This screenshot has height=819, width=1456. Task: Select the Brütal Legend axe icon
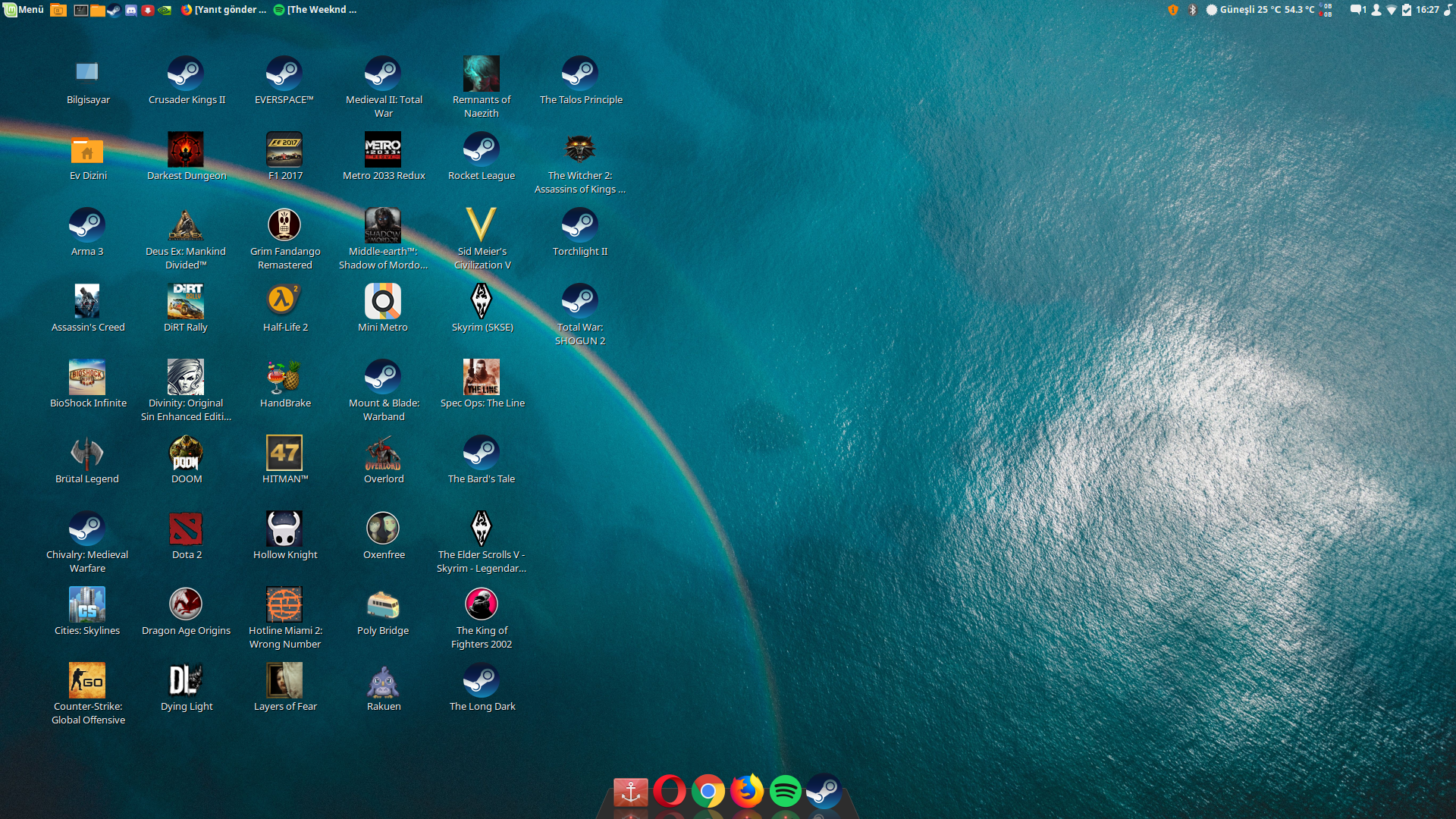click(87, 452)
